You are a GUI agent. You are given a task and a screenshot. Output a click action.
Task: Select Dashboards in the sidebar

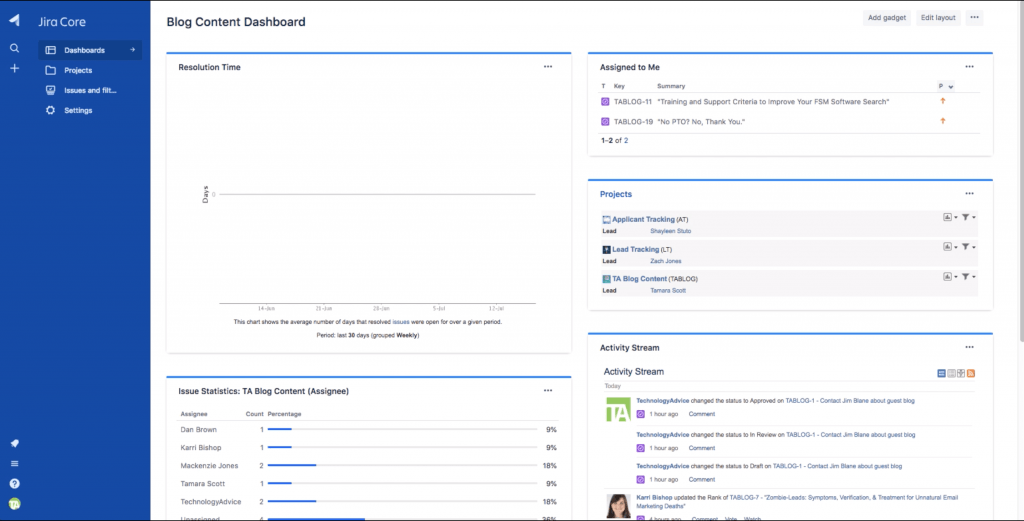tap(90, 50)
